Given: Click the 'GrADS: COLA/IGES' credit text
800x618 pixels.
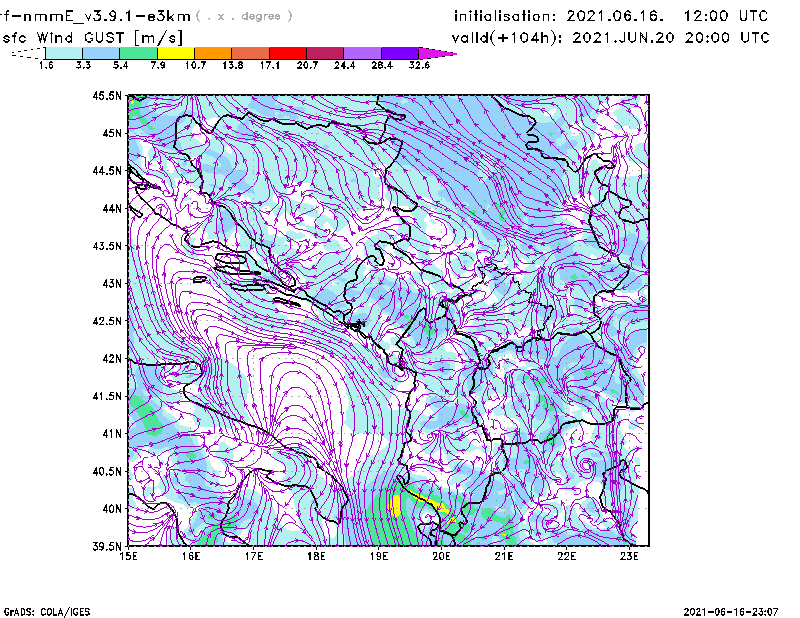Looking at the screenshot, I should coord(46,612).
